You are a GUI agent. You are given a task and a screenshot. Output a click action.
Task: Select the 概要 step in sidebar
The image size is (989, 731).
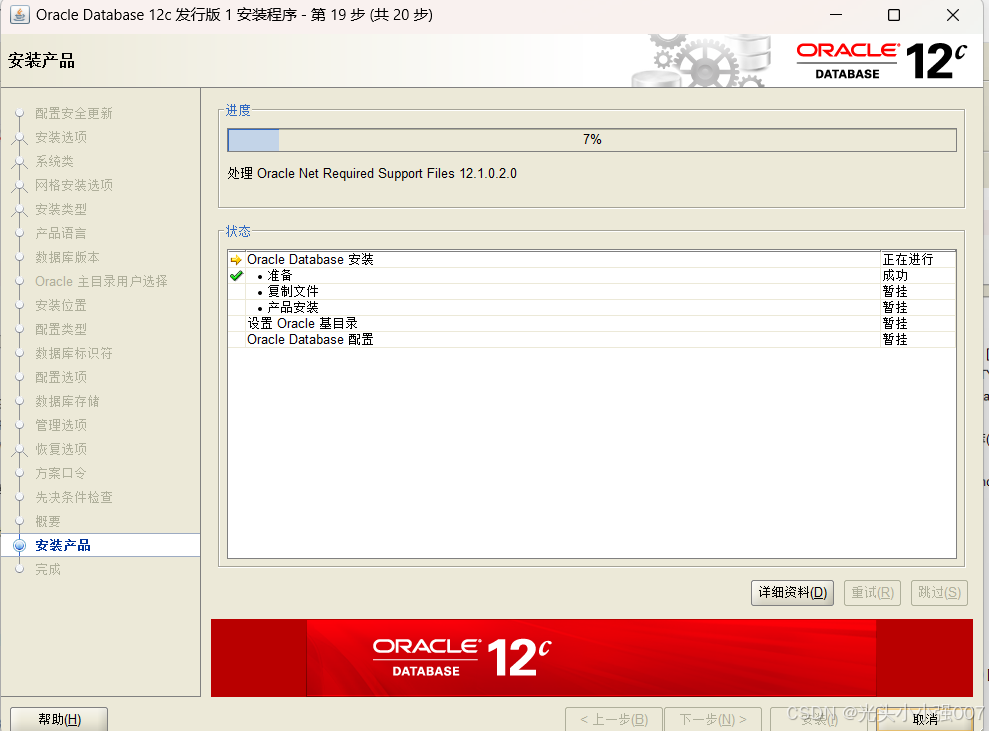[48, 522]
